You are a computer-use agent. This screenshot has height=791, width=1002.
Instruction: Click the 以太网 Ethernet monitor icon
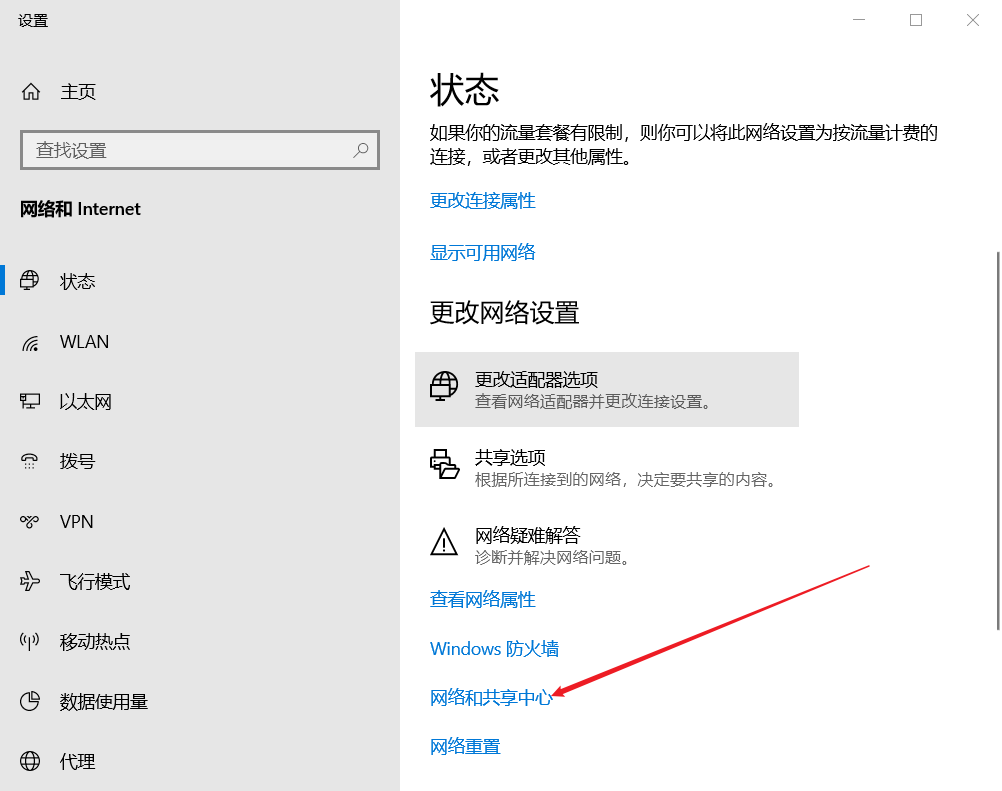[29, 401]
